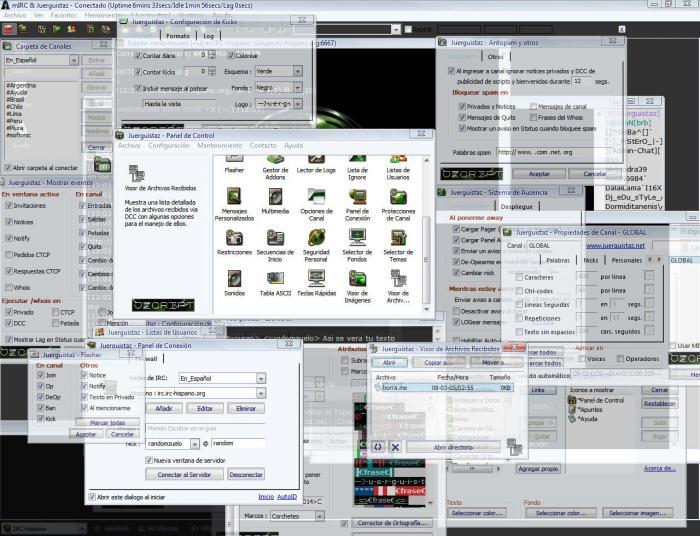Click Conectar al Servidor button
700x536 pixels.
click(x=184, y=474)
